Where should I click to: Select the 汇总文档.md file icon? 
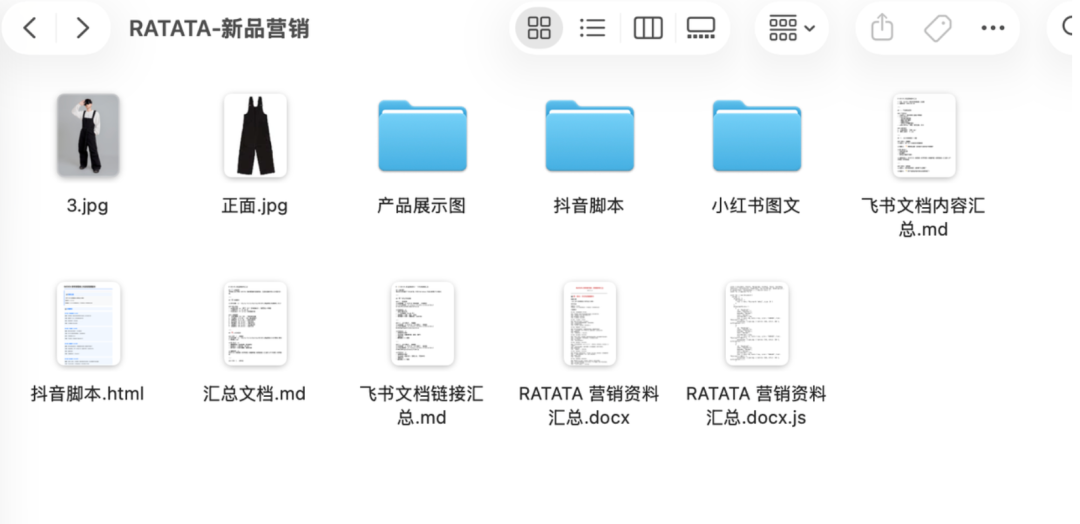pyautogui.click(x=256, y=324)
